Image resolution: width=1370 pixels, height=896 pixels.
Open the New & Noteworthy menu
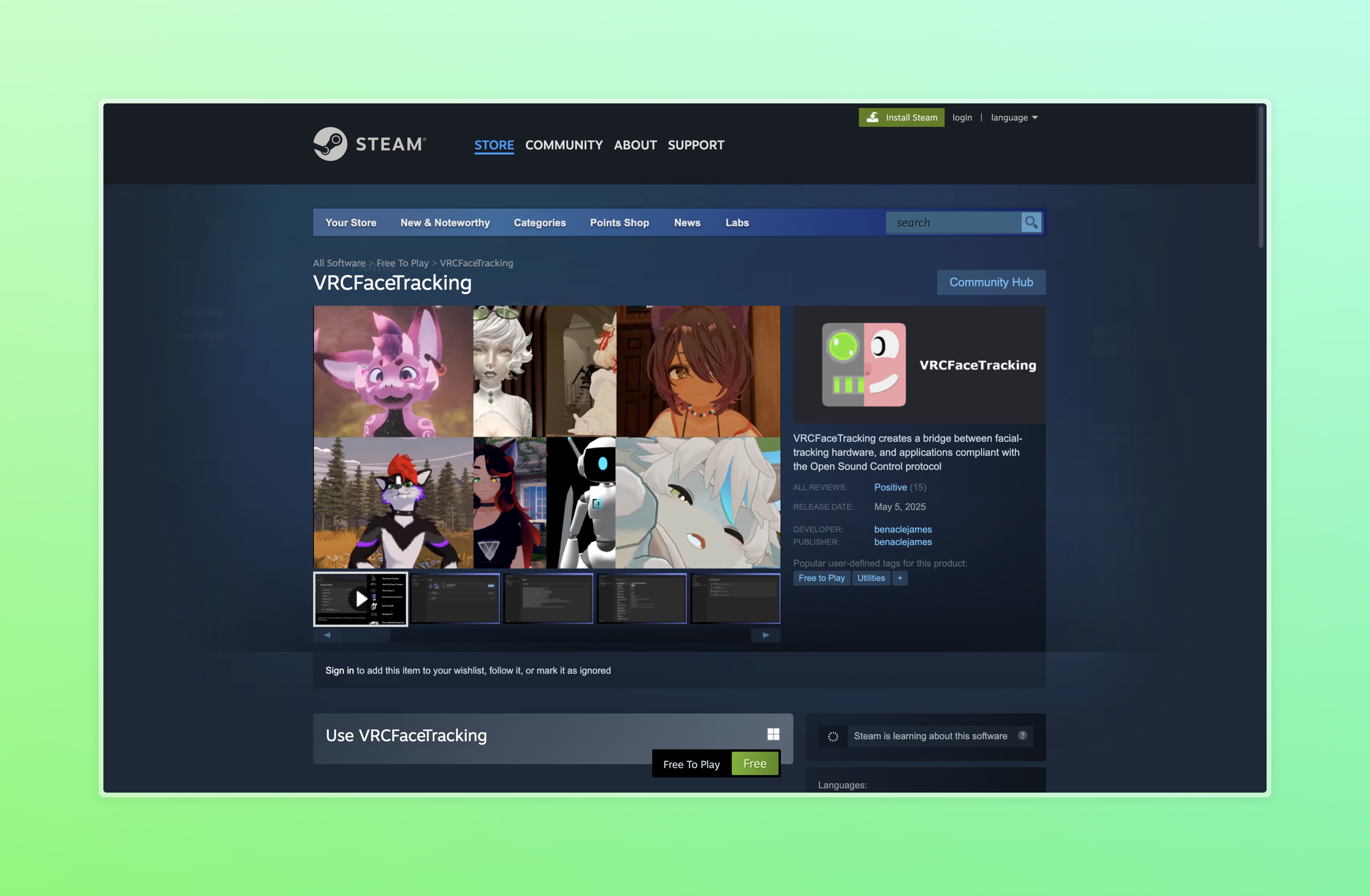coord(445,223)
